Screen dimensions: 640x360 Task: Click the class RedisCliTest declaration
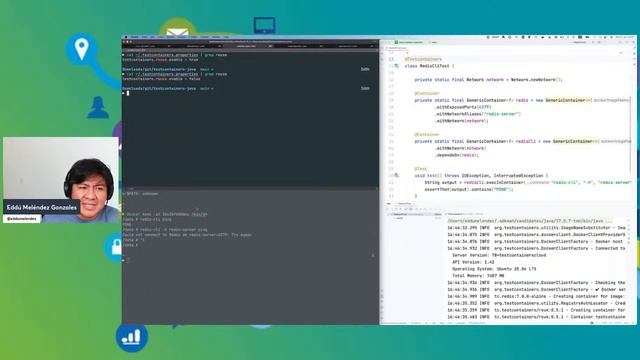point(429,66)
